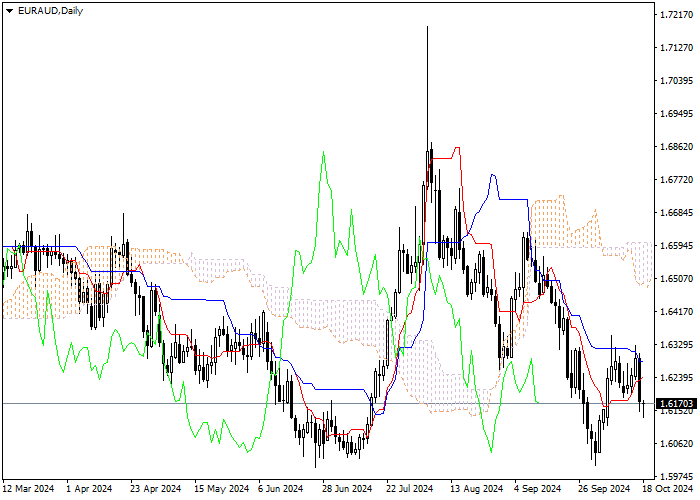The image size is (700, 500).
Task: Click the 1.66845 price scale label
Action: [x=676, y=213]
